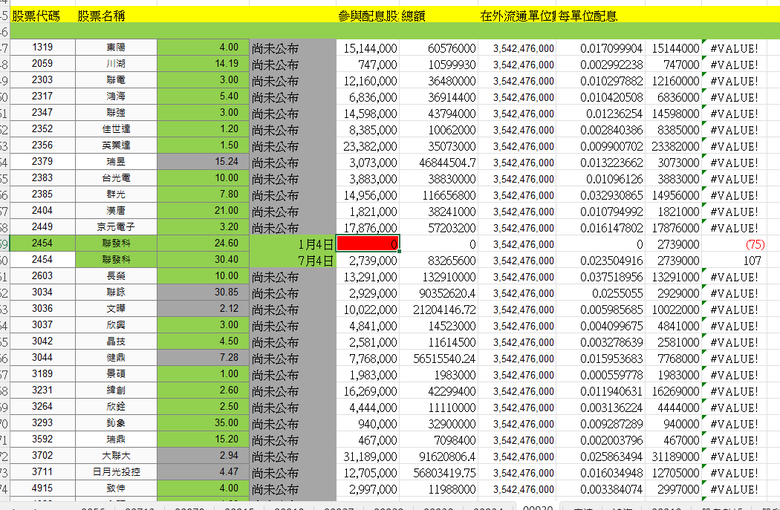Select stock code cell 3592
Viewport: 780px width, 510px height.
click(43, 439)
